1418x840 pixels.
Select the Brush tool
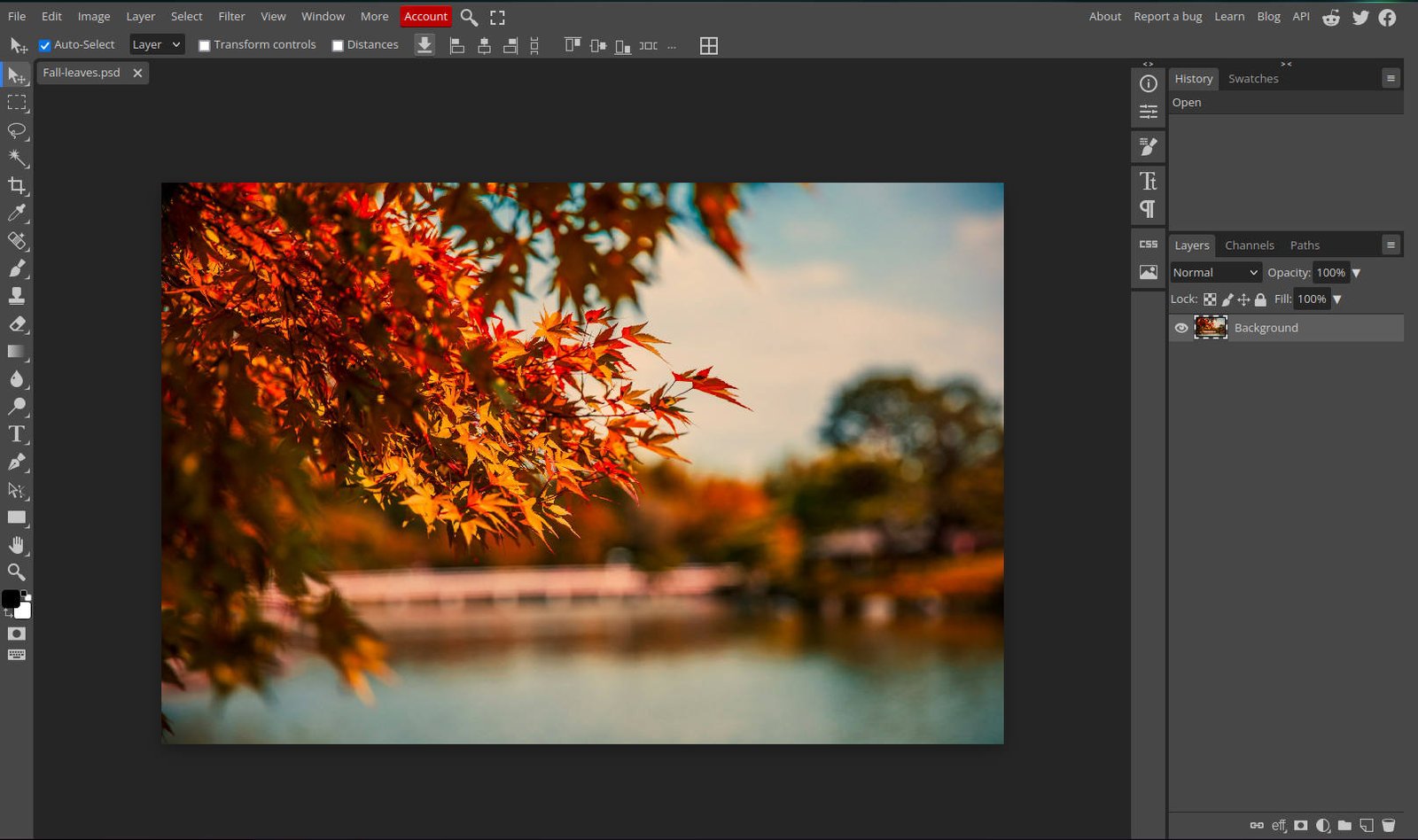(17, 268)
